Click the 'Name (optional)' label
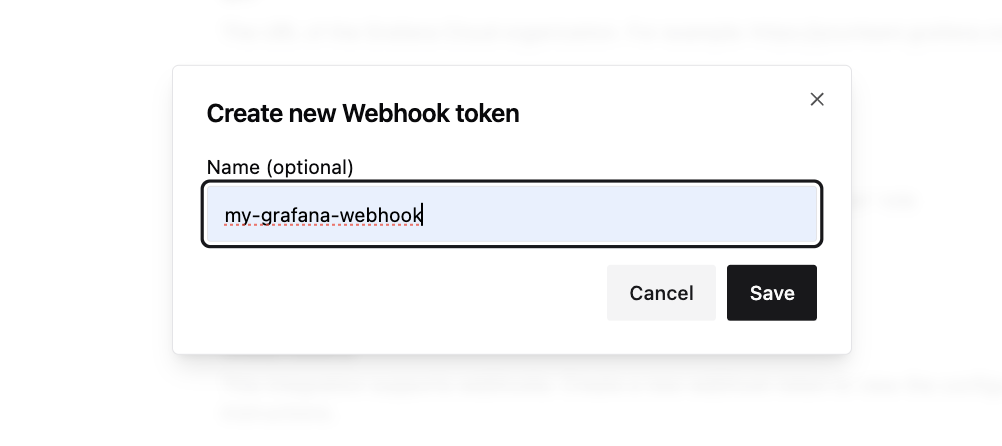 280,167
